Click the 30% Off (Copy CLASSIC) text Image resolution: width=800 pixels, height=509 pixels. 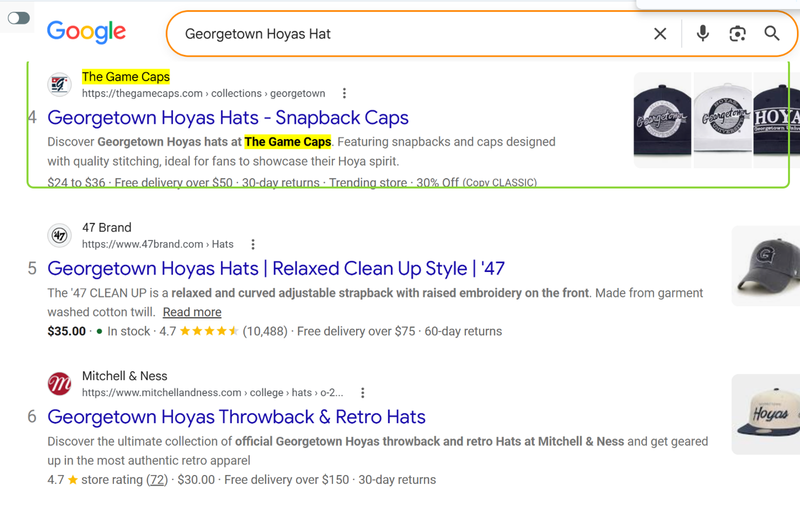tap(477, 182)
